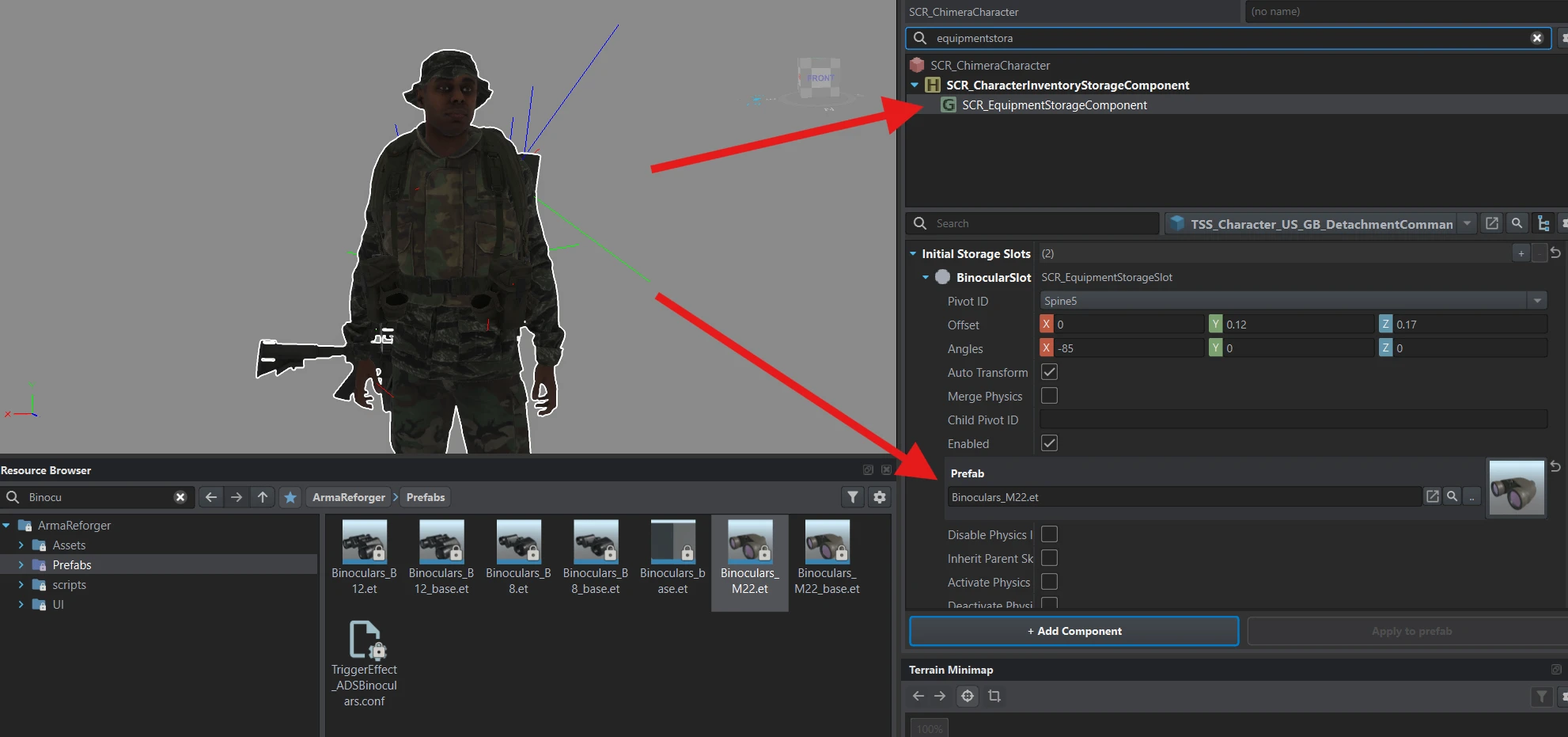
Task: Select TriggerEffect_ADSBinoculars.conf file
Action: (364, 663)
